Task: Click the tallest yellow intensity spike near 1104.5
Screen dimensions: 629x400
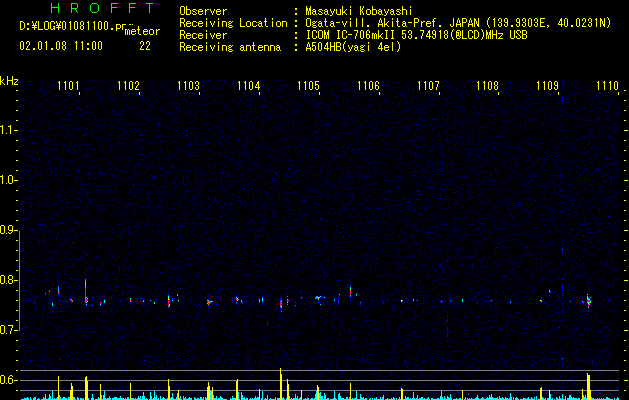Action: point(281,384)
